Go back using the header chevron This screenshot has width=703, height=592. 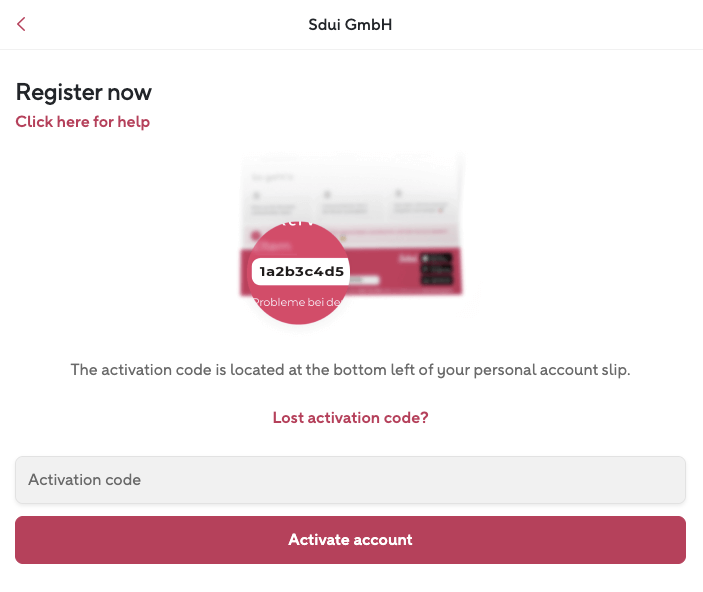point(22,24)
